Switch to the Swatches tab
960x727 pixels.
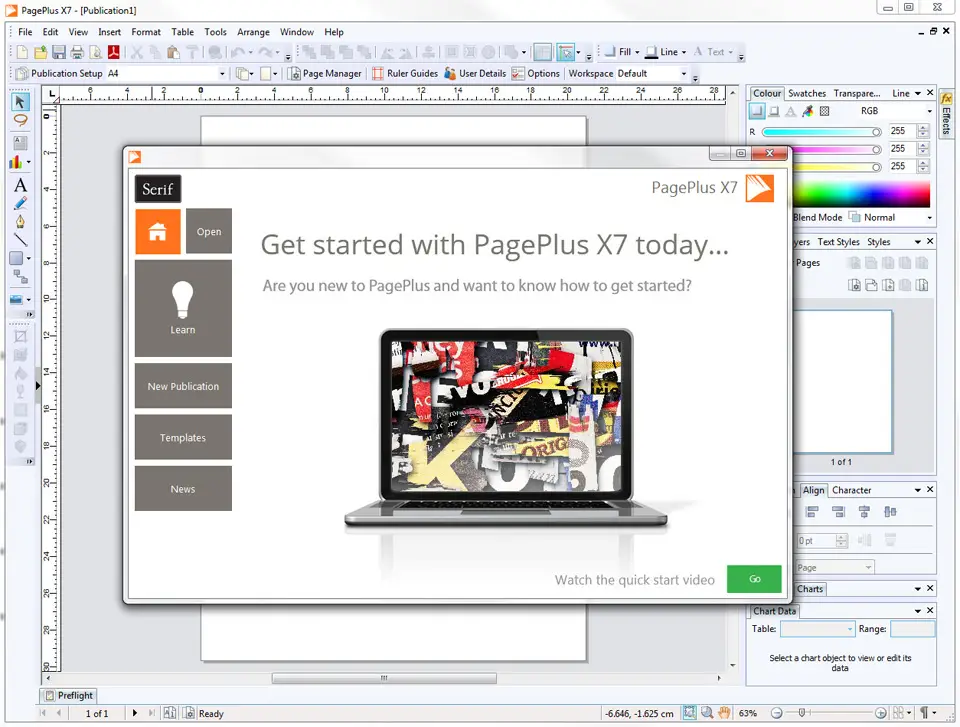pos(807,93)
